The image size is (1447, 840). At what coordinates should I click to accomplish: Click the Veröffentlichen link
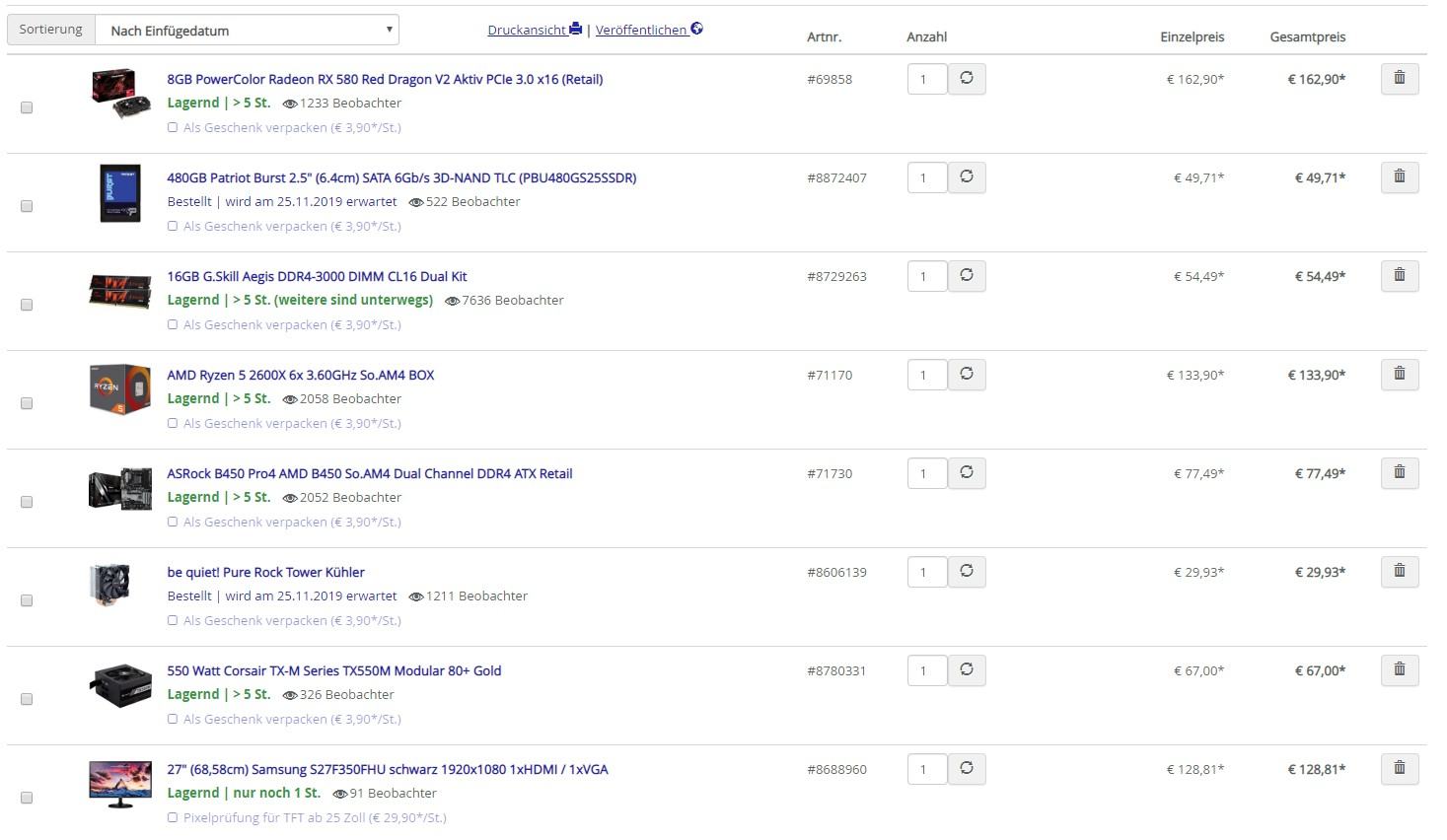(648, 30)
